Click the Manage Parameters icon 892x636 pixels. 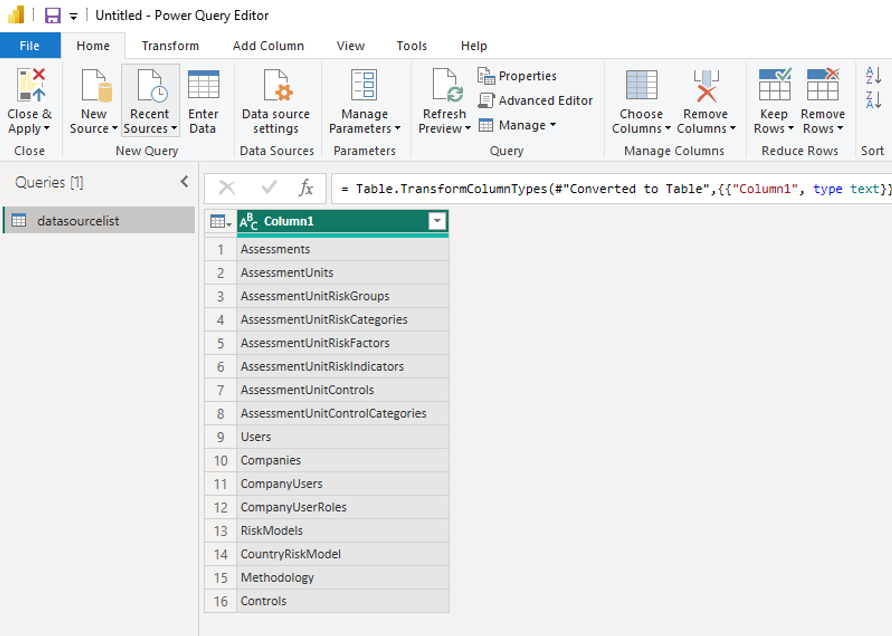pos(364,85)
